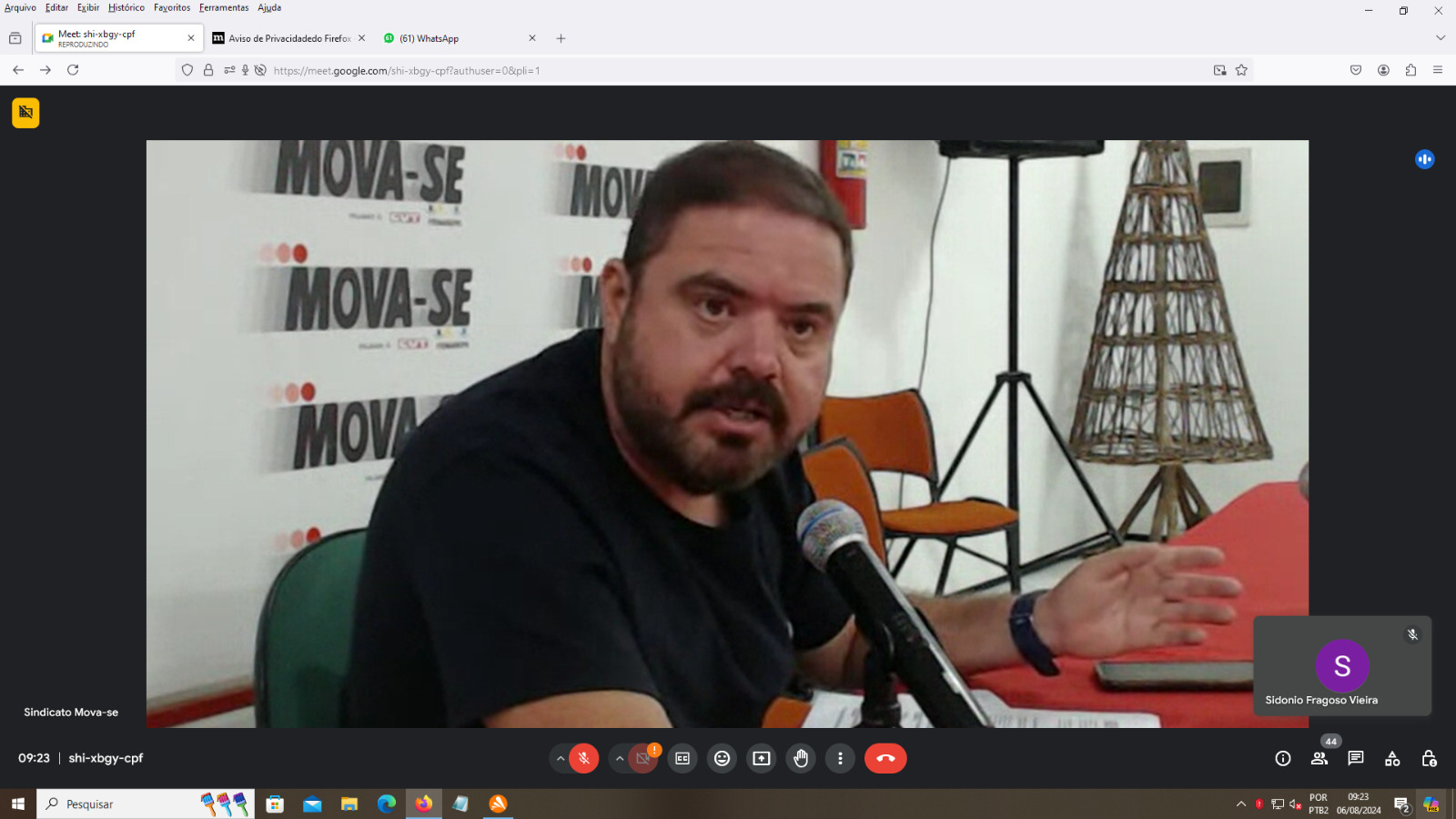
Task: Unmute the microphone
Action: [584, 758]
